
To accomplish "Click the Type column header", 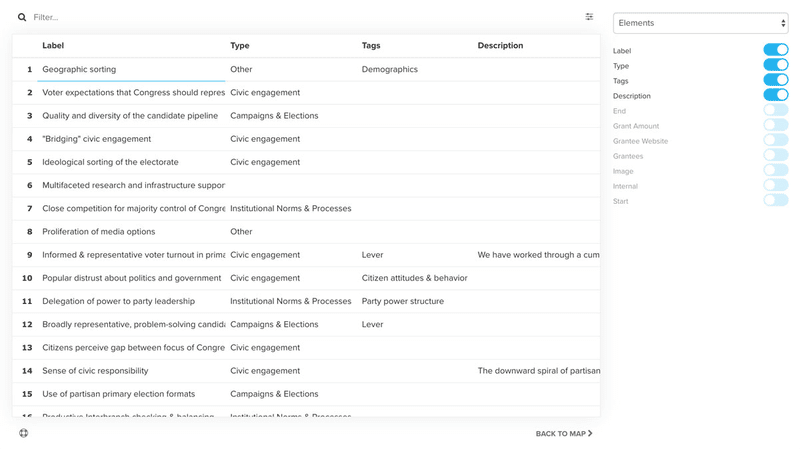I will pos(240,46).
